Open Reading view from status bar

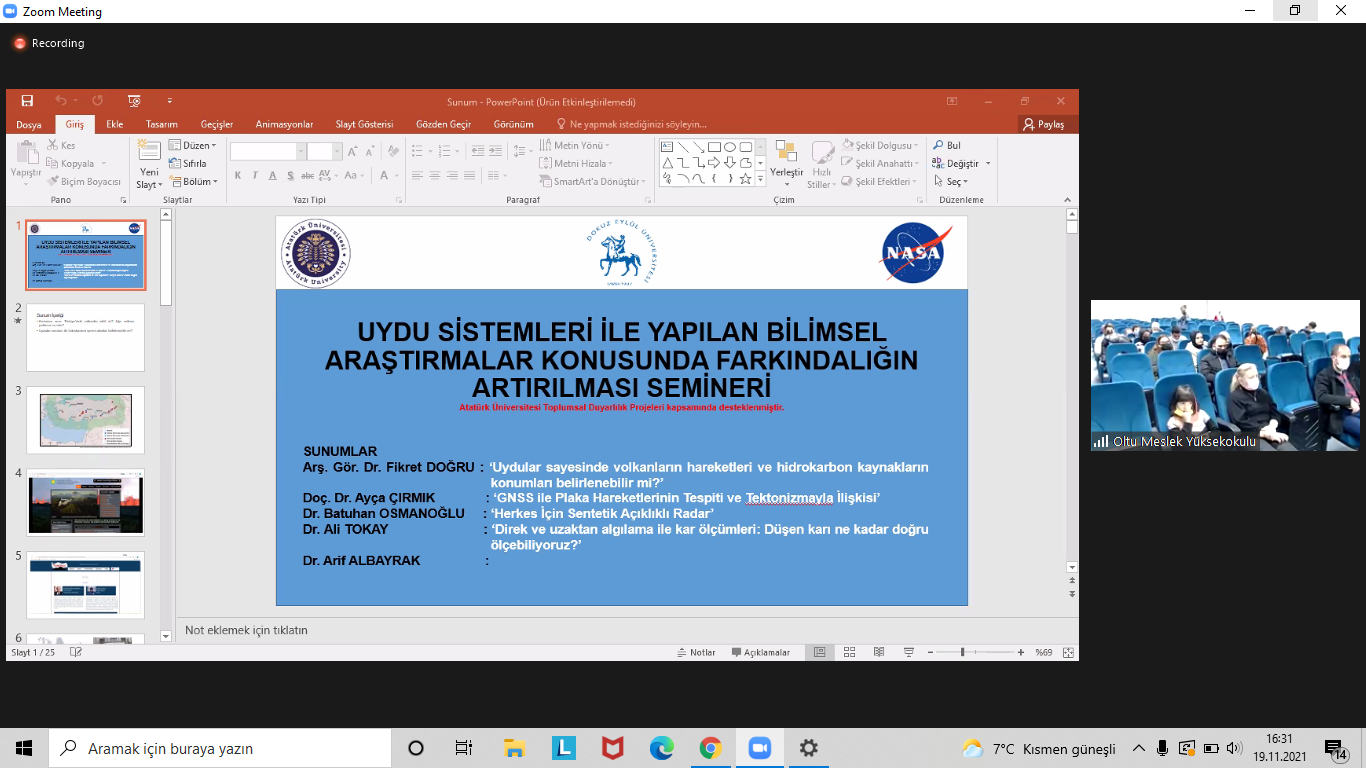[879, 652]
